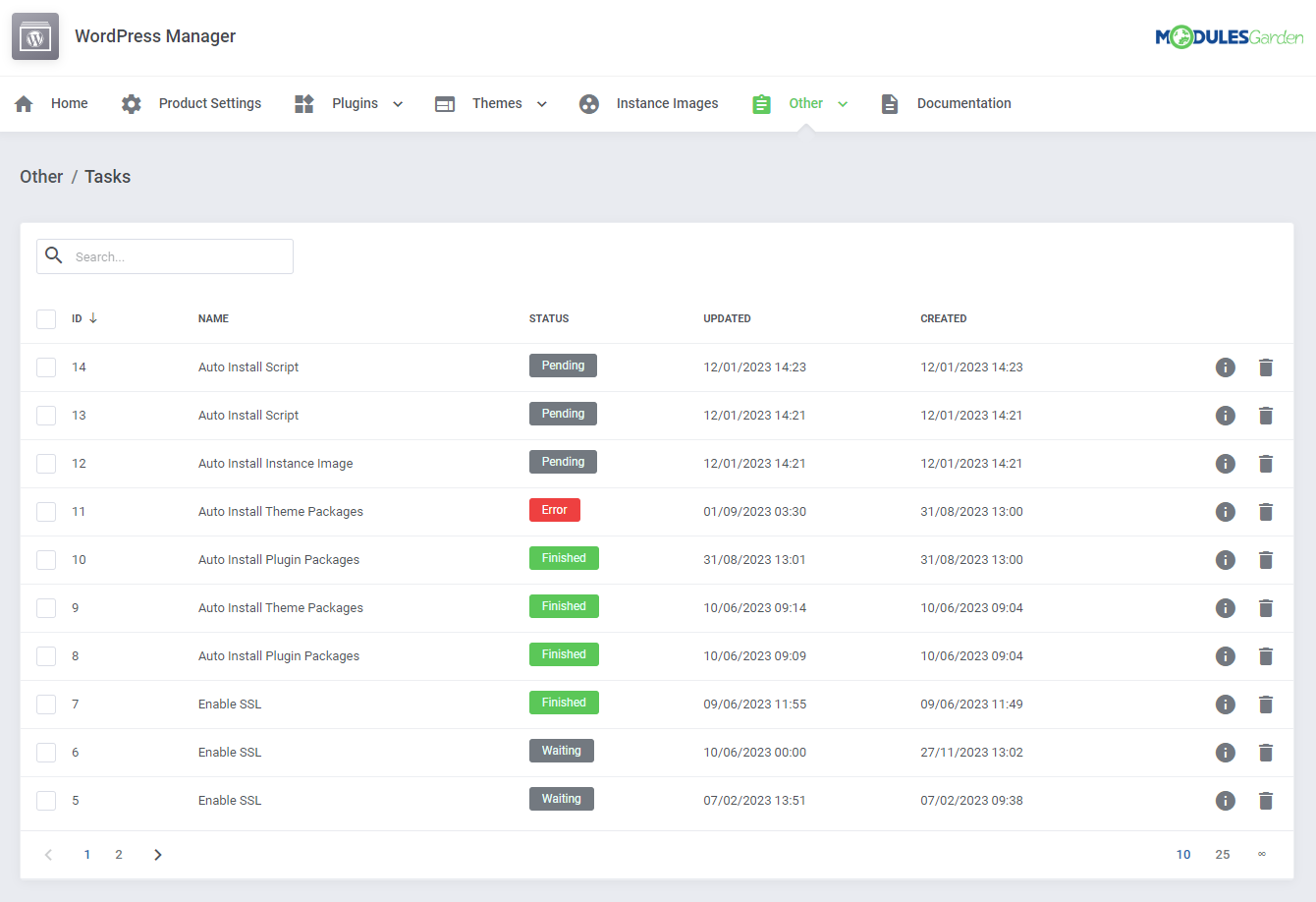Image resolution: width=1316 pixels, height=902 pixels.
Task: Toggle the select-all checkbox in header
Action: coord(46,319)
